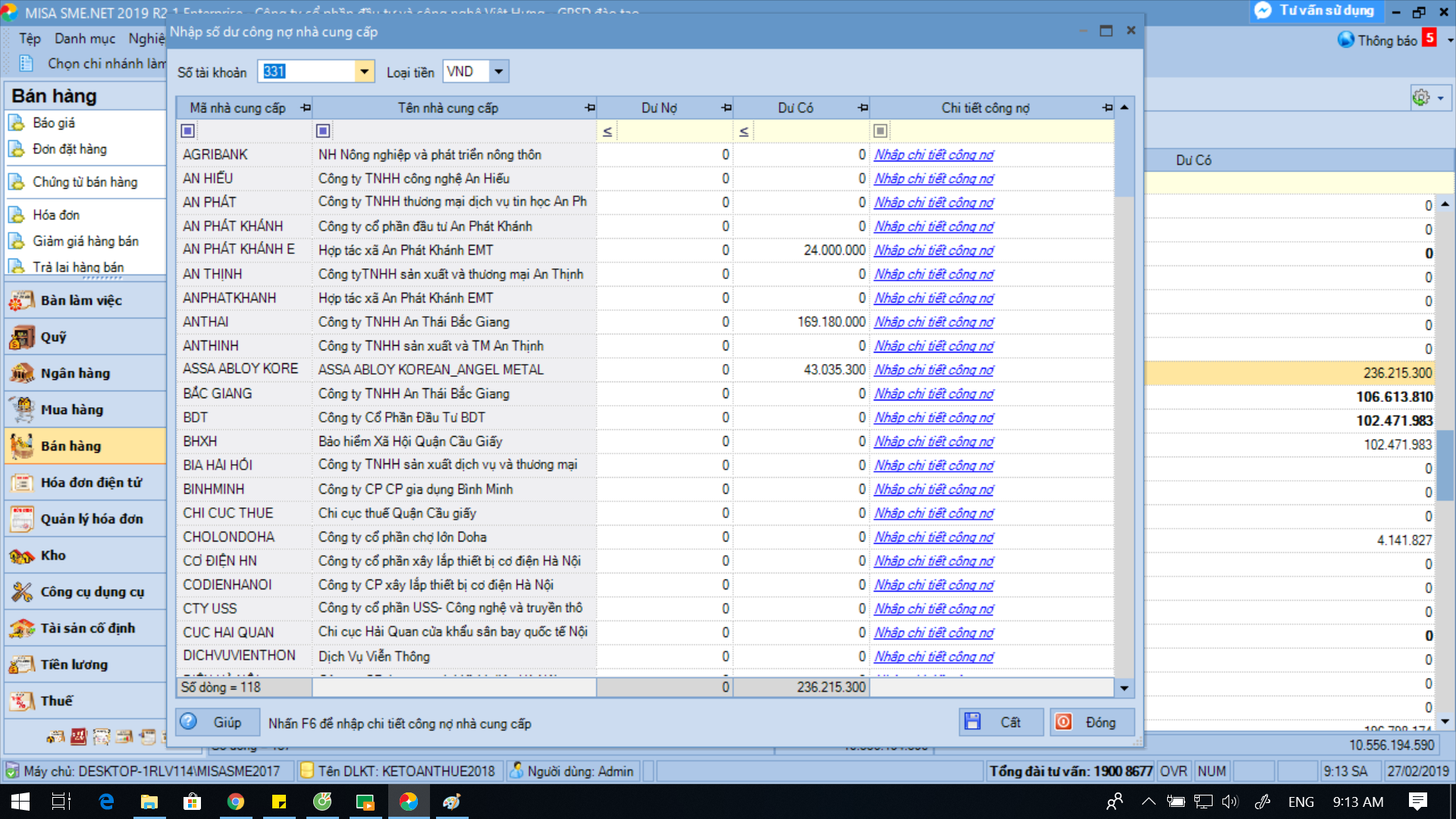The height and width of the screenshot is (819, 1456).
Task: Open Nhập chi tiết công nợ for AGRIBANK
Action: [934, 155]
